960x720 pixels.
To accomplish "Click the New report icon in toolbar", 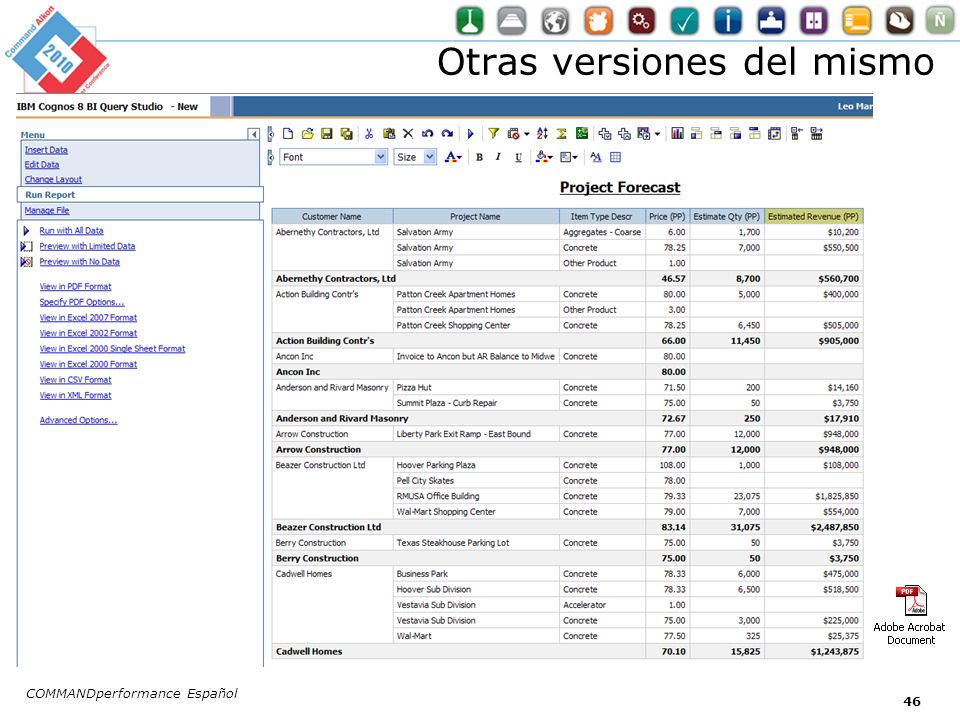I will click(288, 133).
